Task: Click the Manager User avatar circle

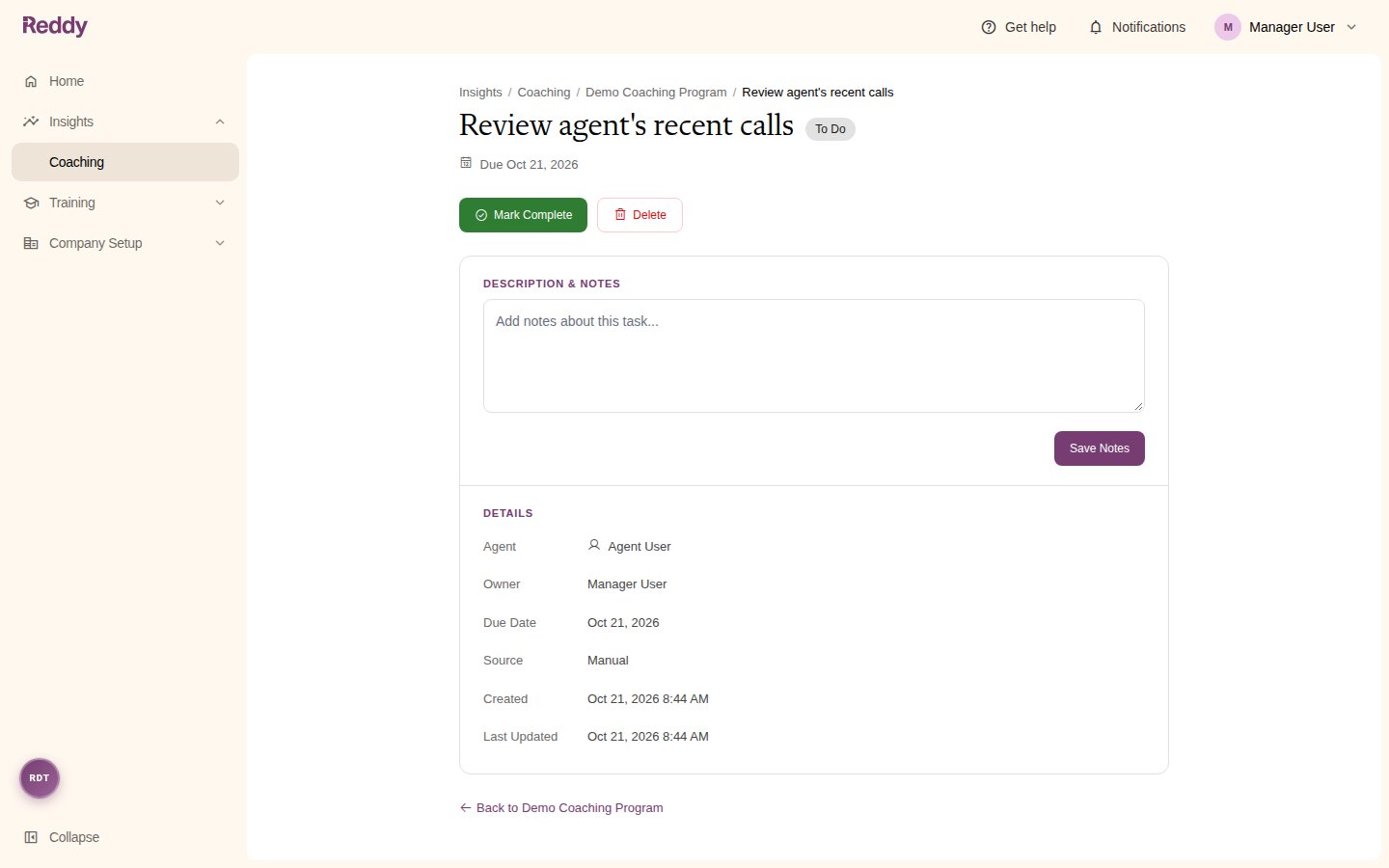Action: coord(1228,27)
